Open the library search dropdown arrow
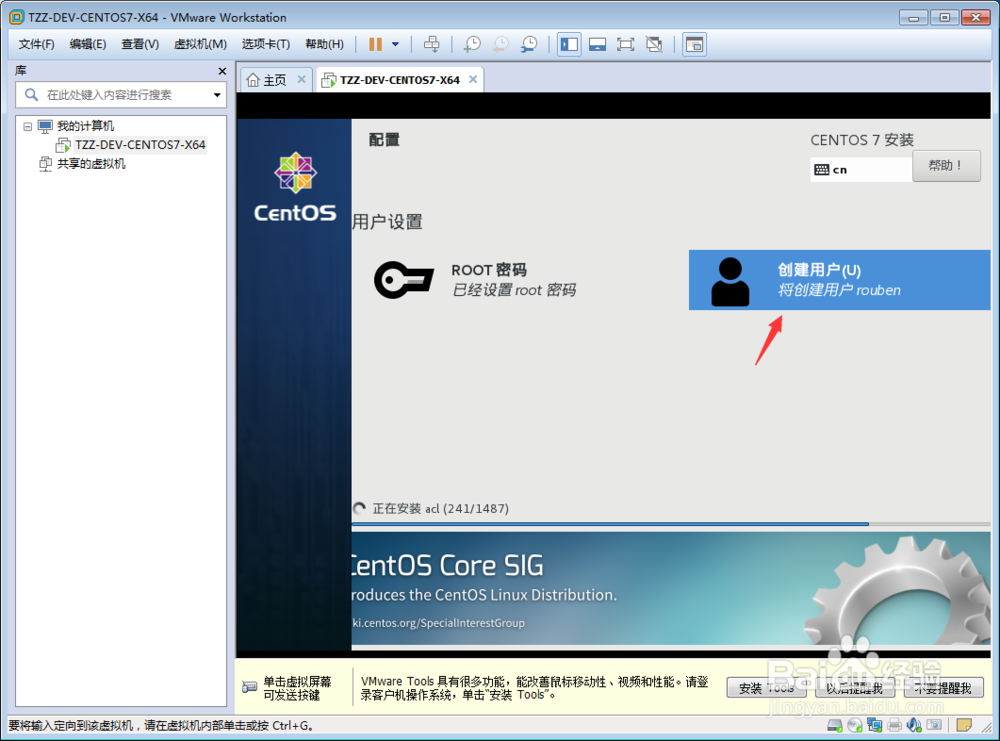 coord(217,95)
